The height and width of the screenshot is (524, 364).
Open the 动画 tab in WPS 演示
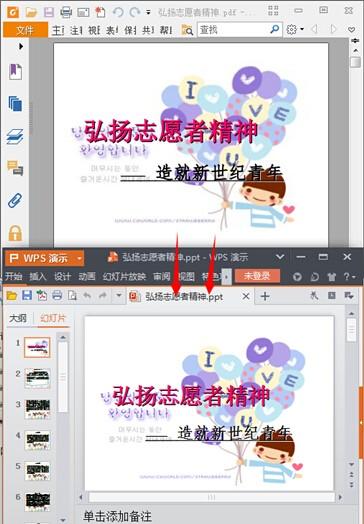(87, 276)
